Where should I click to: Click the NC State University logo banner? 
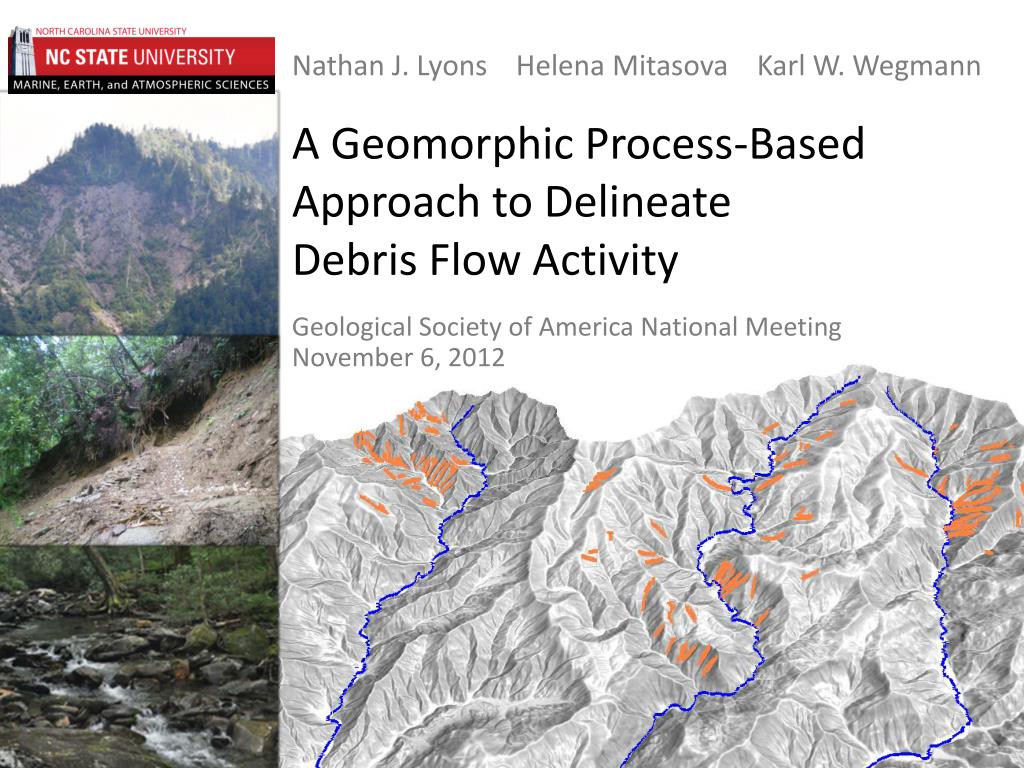point(142,60)
